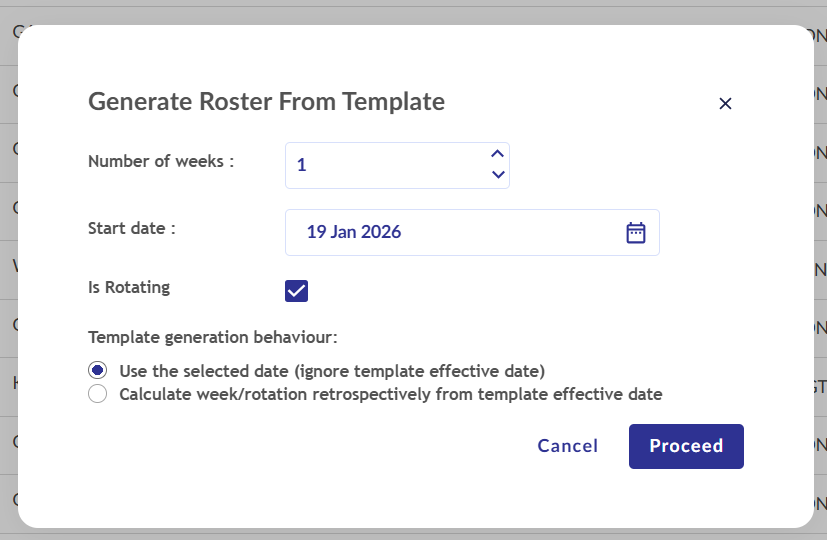Click the value 1 in the weeks box

click(302, 165)
